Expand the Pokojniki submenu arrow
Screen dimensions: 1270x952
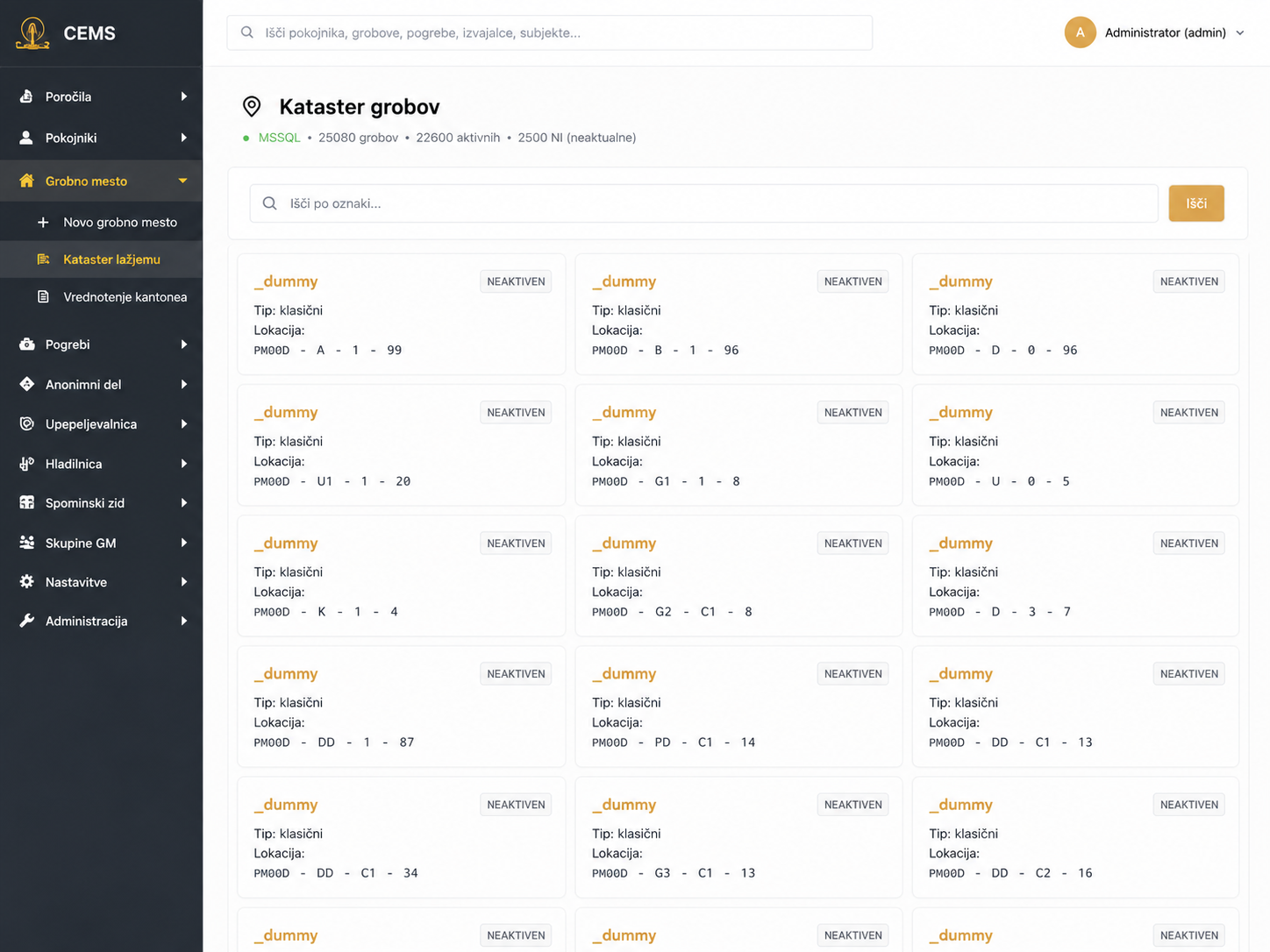coord(184,138)
